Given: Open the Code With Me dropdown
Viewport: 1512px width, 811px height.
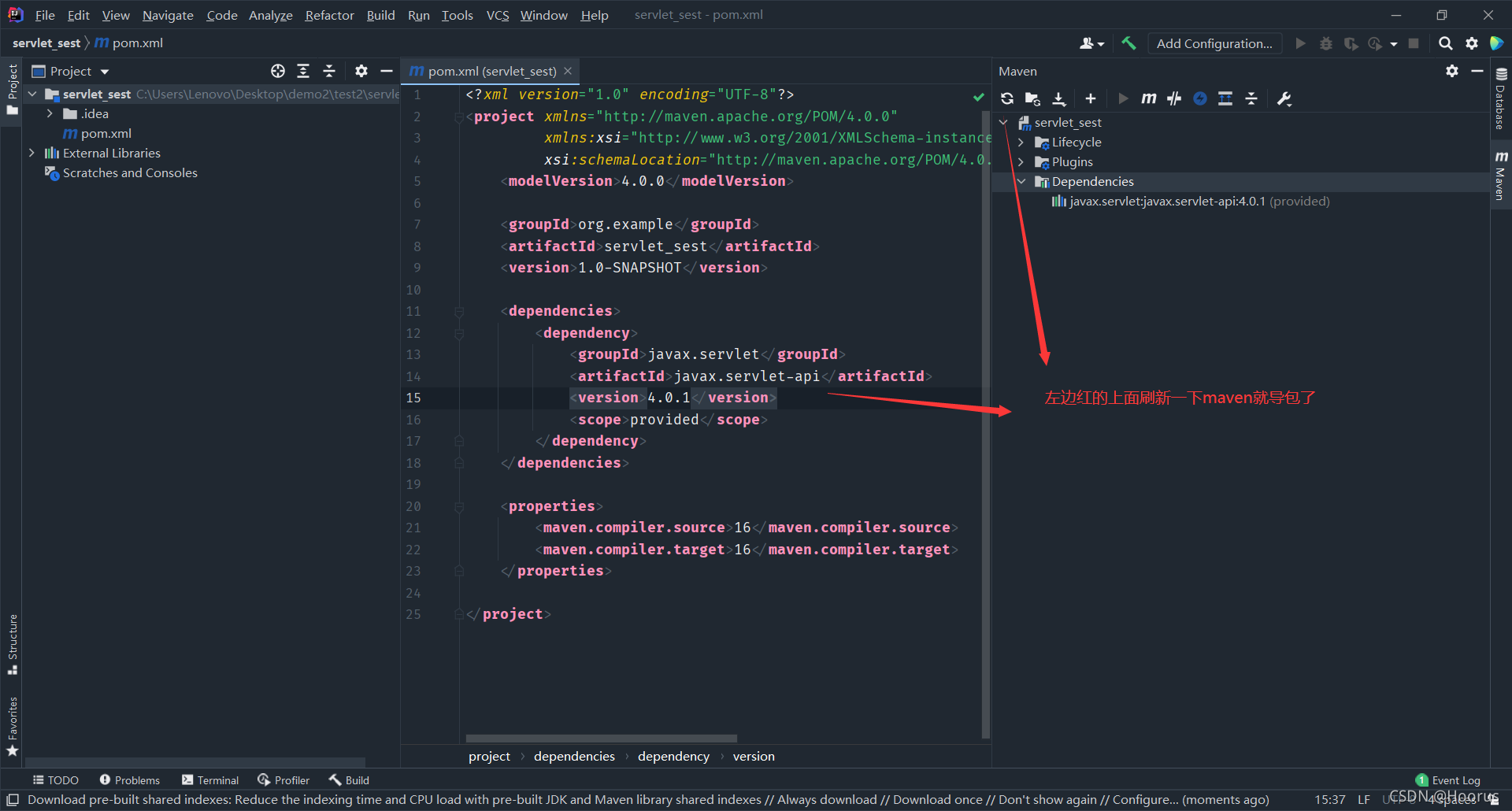Looking at the screenshot, I should 1092,43.
